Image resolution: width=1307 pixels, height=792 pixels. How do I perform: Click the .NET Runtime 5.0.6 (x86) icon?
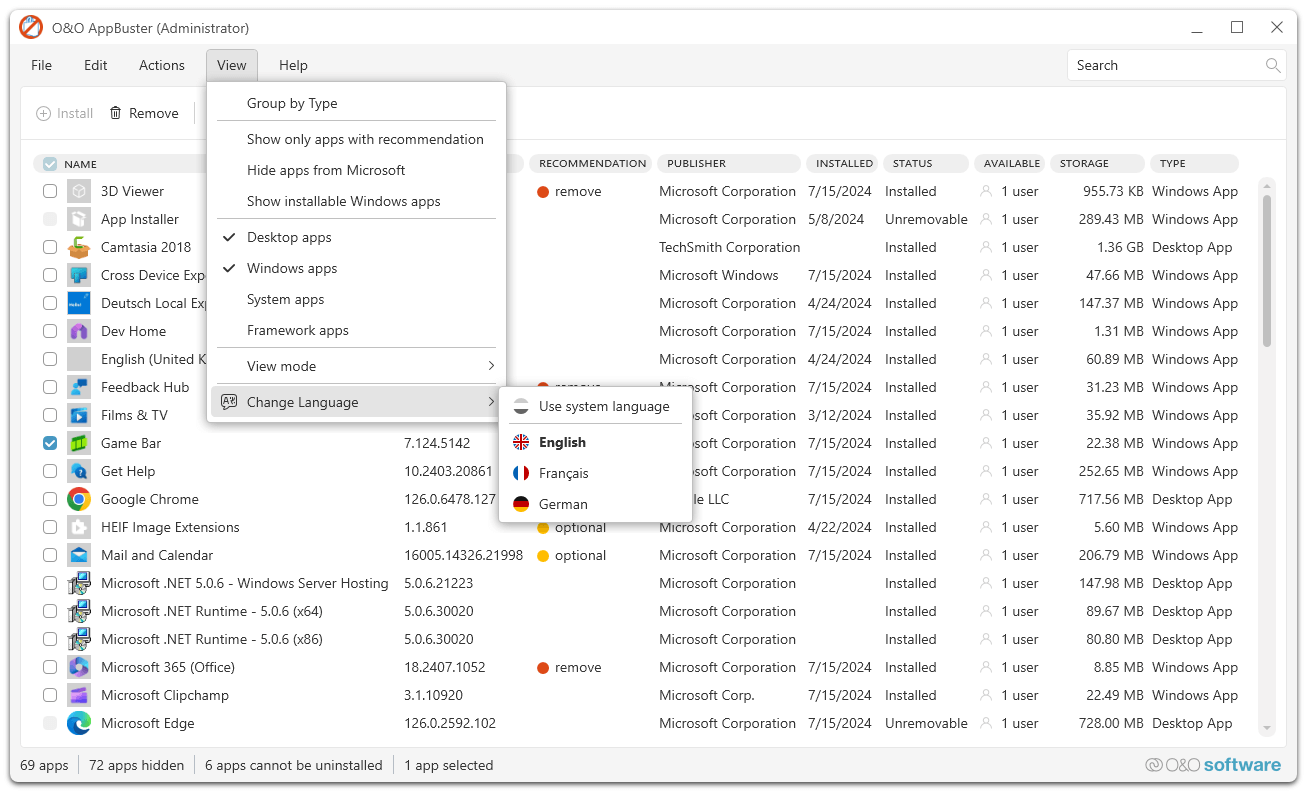[79, 639]
